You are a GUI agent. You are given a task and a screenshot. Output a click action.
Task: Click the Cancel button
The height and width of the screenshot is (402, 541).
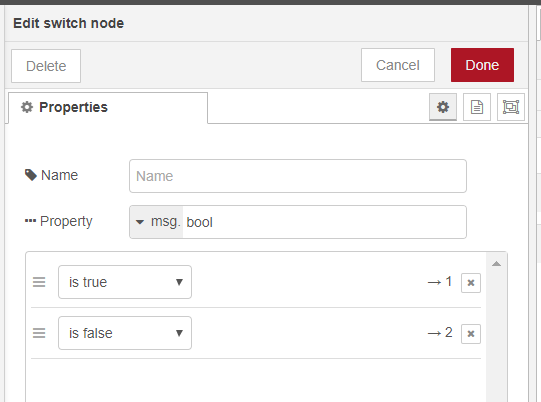point(398,65)
